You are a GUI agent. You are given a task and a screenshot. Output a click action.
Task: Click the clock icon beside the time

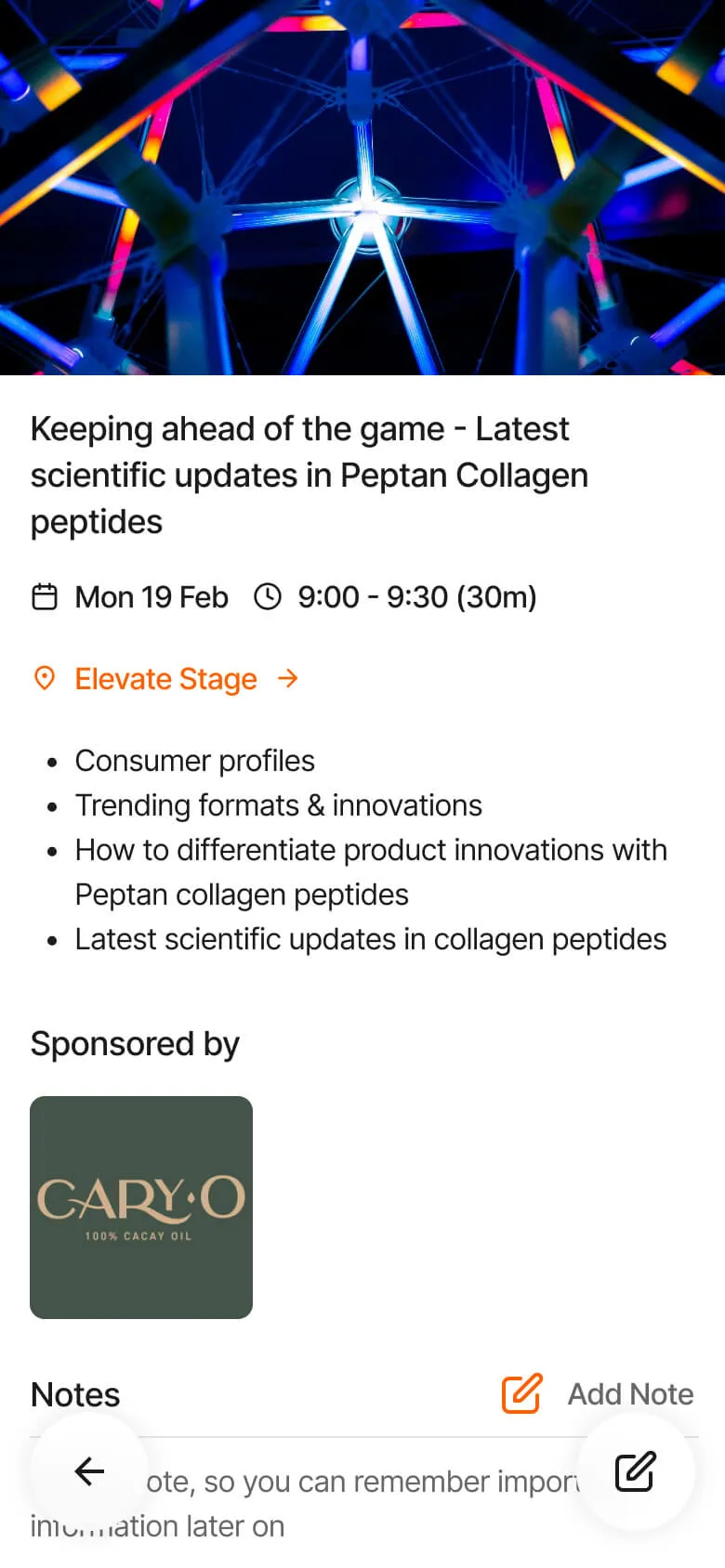coord(268,596)
